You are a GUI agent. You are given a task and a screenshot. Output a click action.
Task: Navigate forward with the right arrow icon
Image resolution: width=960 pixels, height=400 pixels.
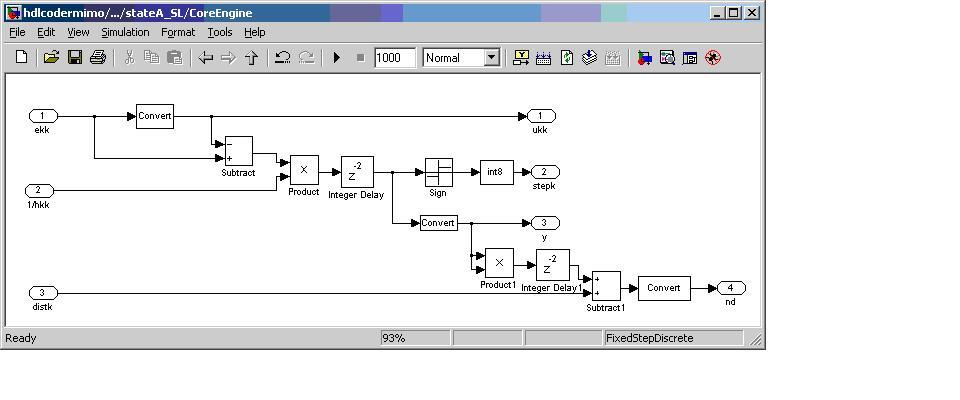pos(228,58)
